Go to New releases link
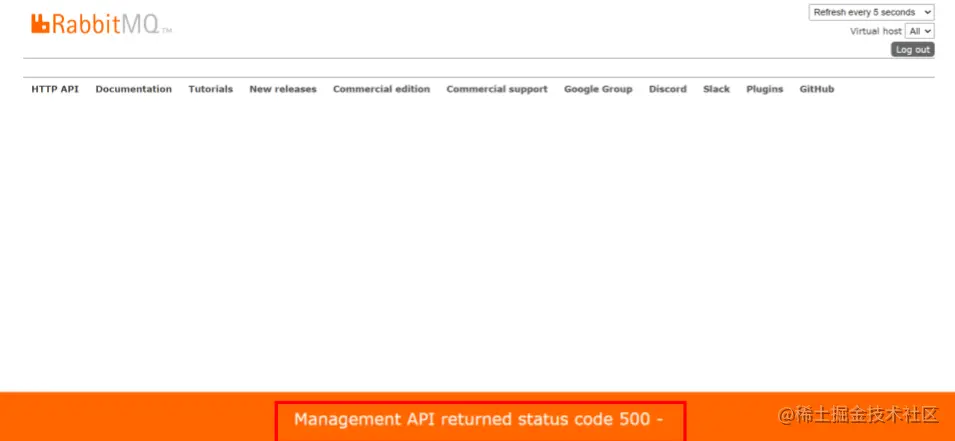The image size is (955, 441). point(283,89)
